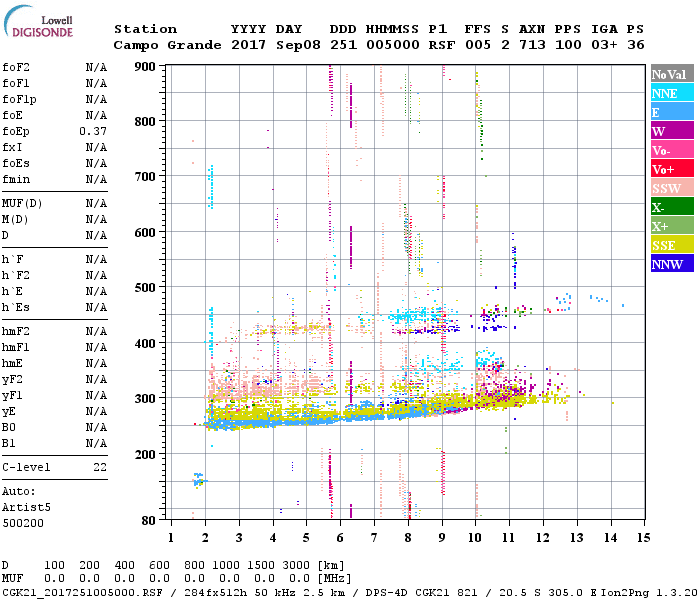Click the foEp value 0.37
Viewport: 700px width, 600px height.
(x=93, y=132)
